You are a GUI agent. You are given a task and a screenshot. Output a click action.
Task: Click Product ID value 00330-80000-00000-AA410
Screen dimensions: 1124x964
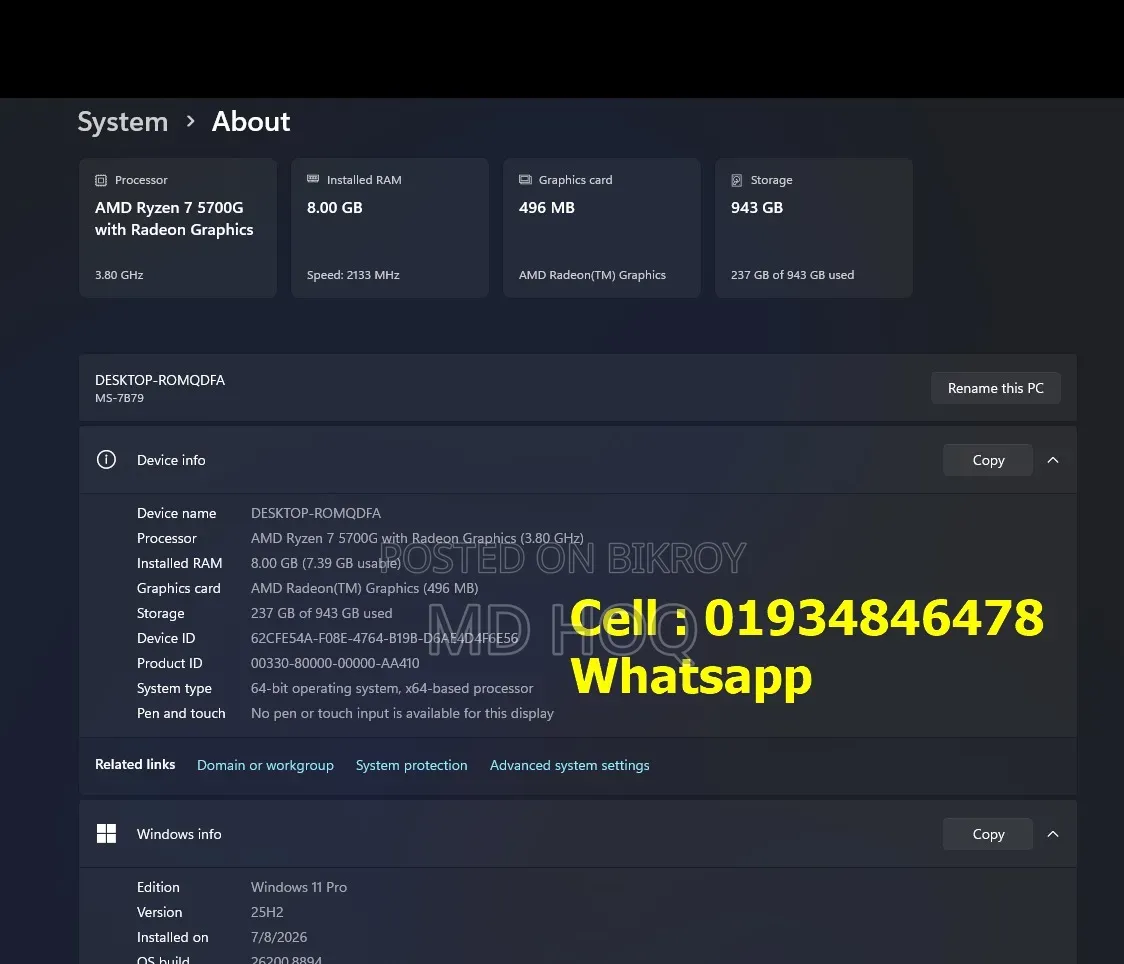(x=335, y=663)
